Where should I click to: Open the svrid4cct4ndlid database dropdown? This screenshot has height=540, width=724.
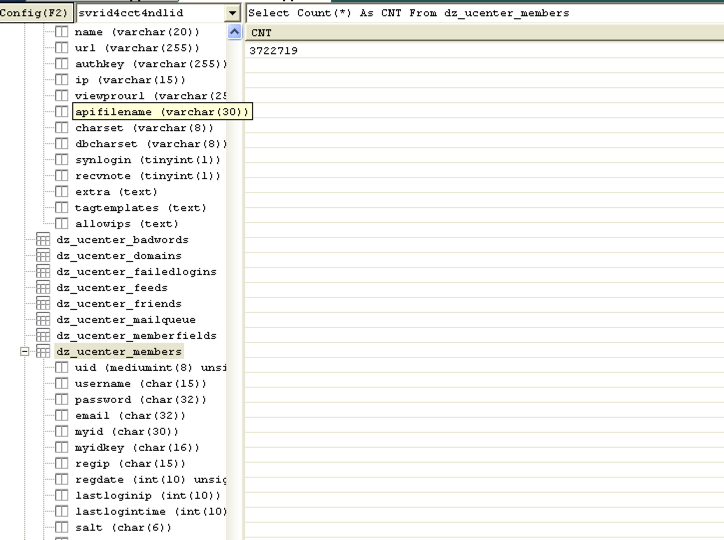coord(232,13)
